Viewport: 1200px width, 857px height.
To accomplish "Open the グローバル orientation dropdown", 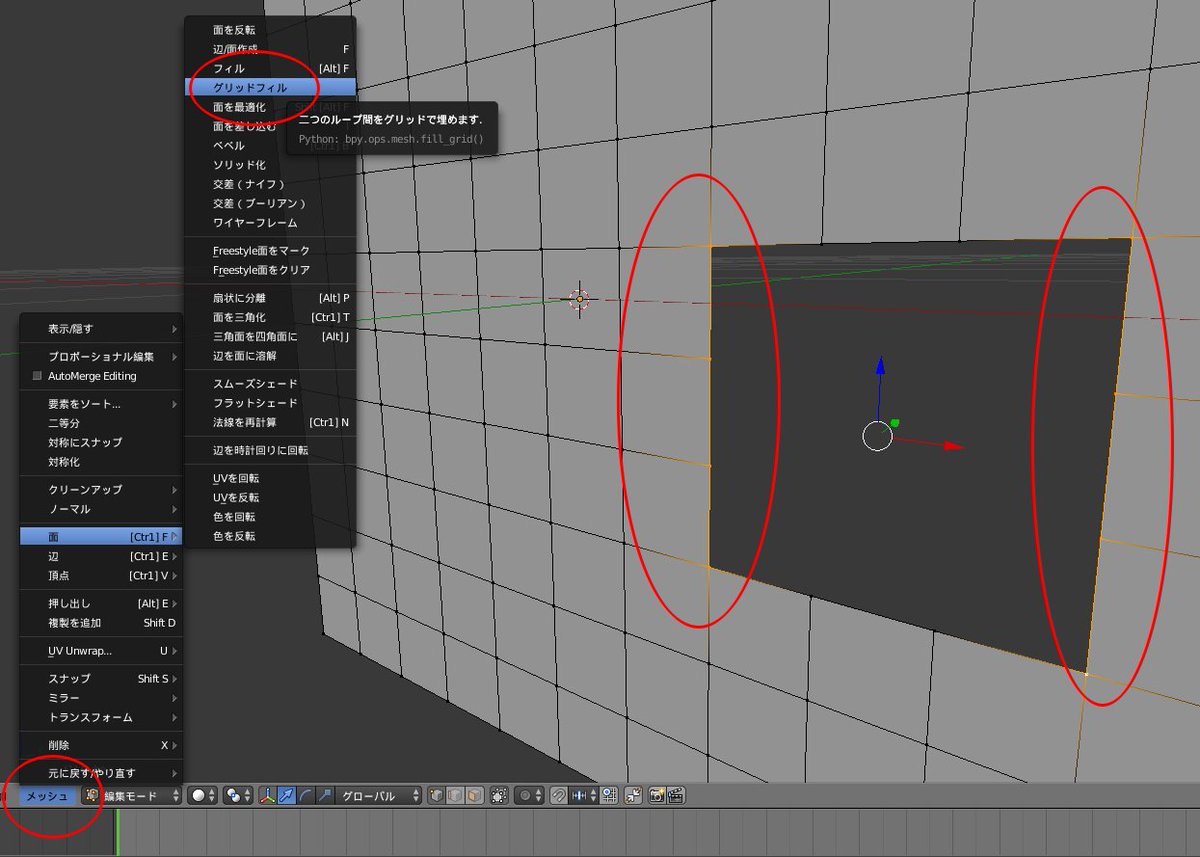I will click(379, 796).
